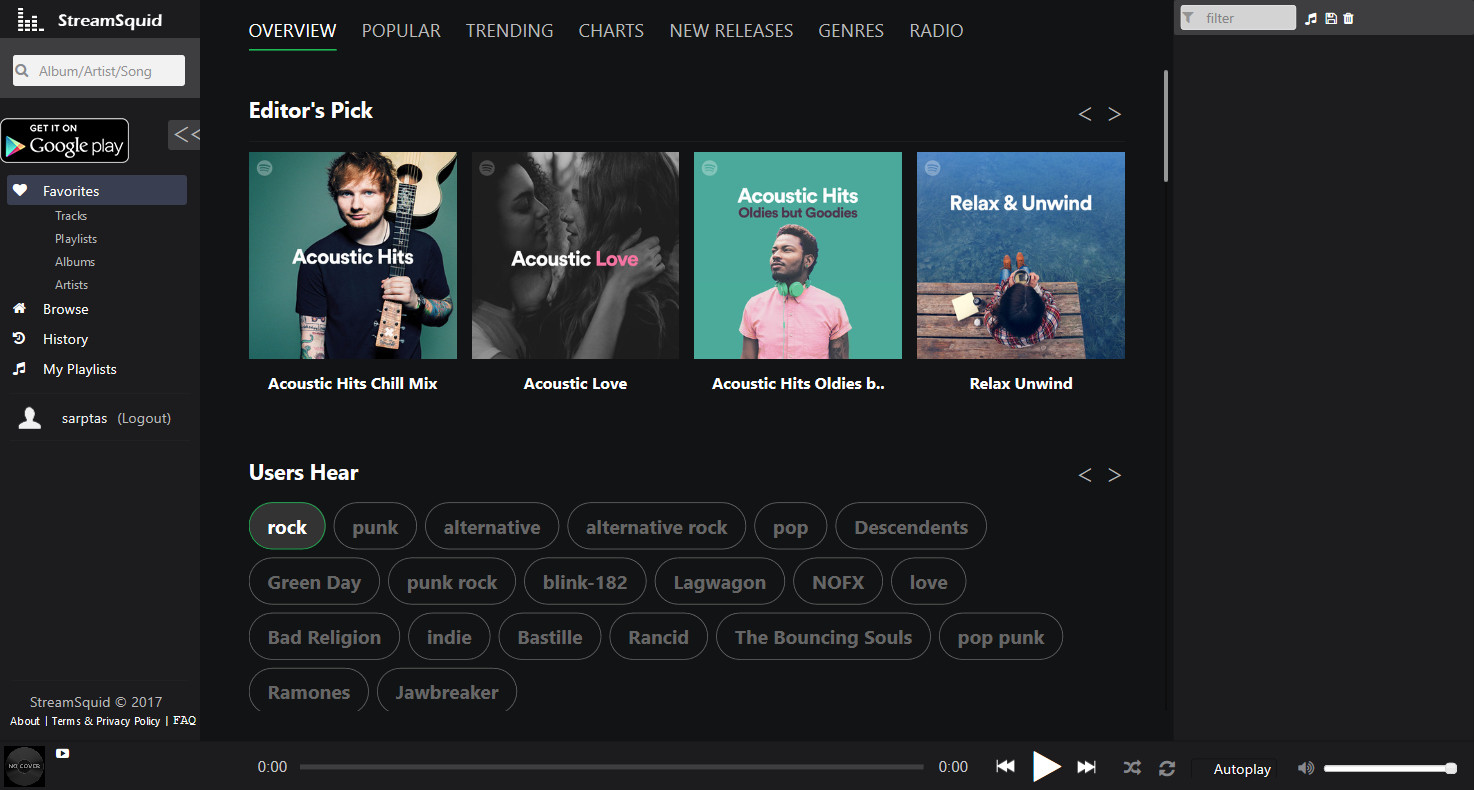Screen dimensions: 1474x790
Task: Open the Genres tab
Action: click(x=851, y=31)
